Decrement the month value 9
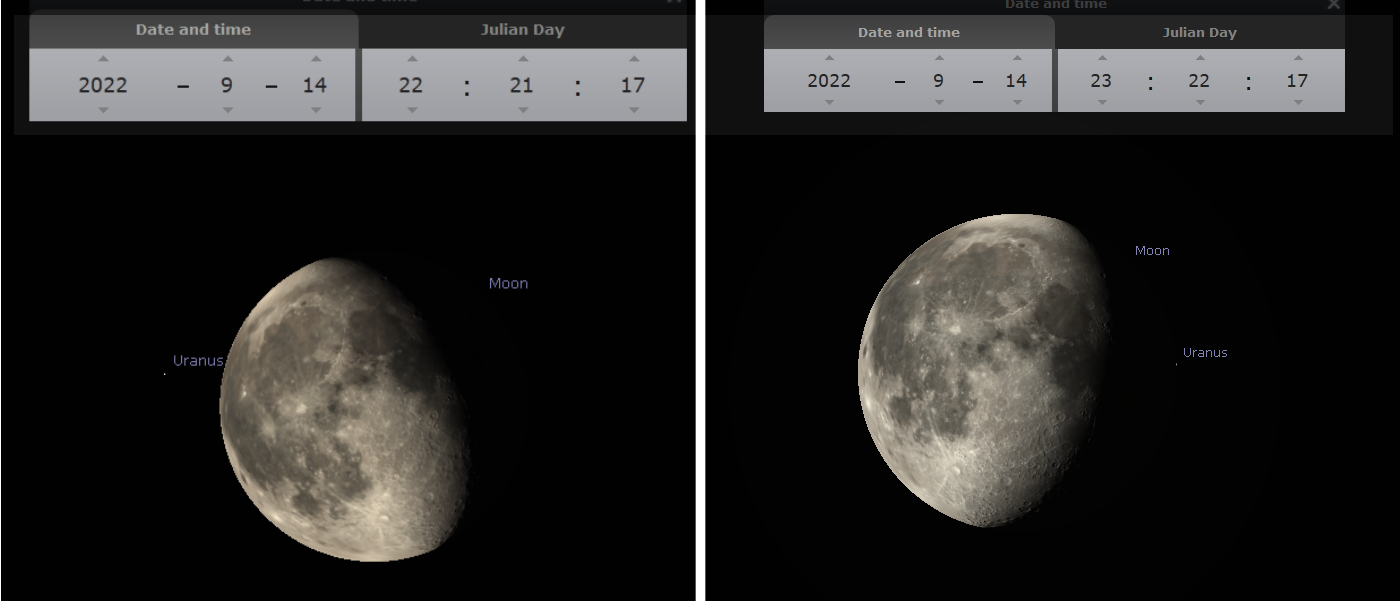 227,111
